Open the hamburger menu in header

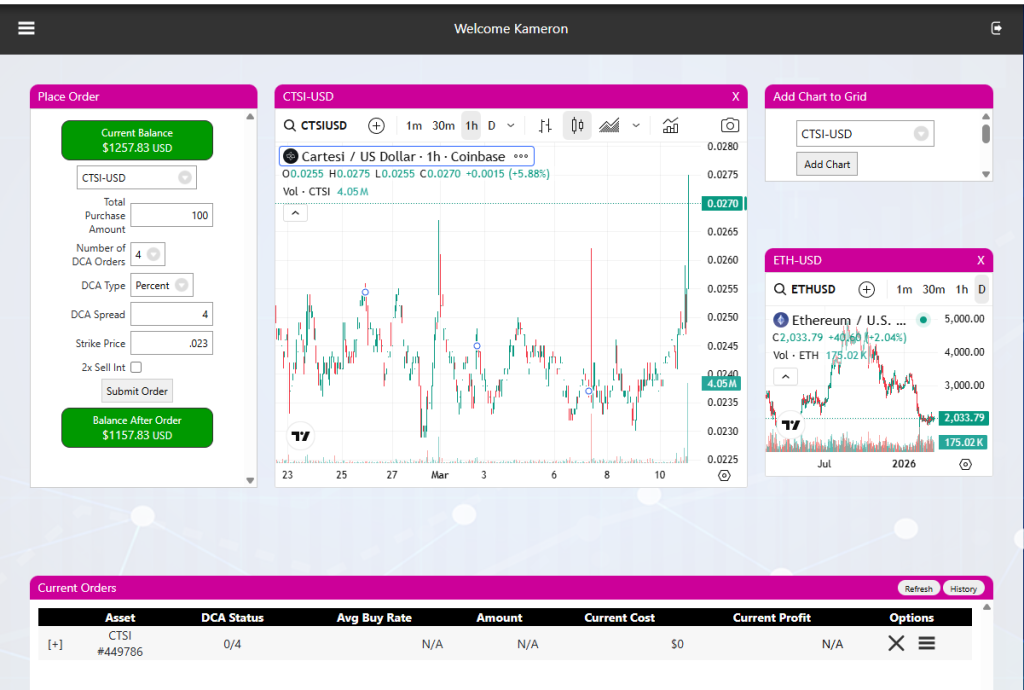point(26,28)
